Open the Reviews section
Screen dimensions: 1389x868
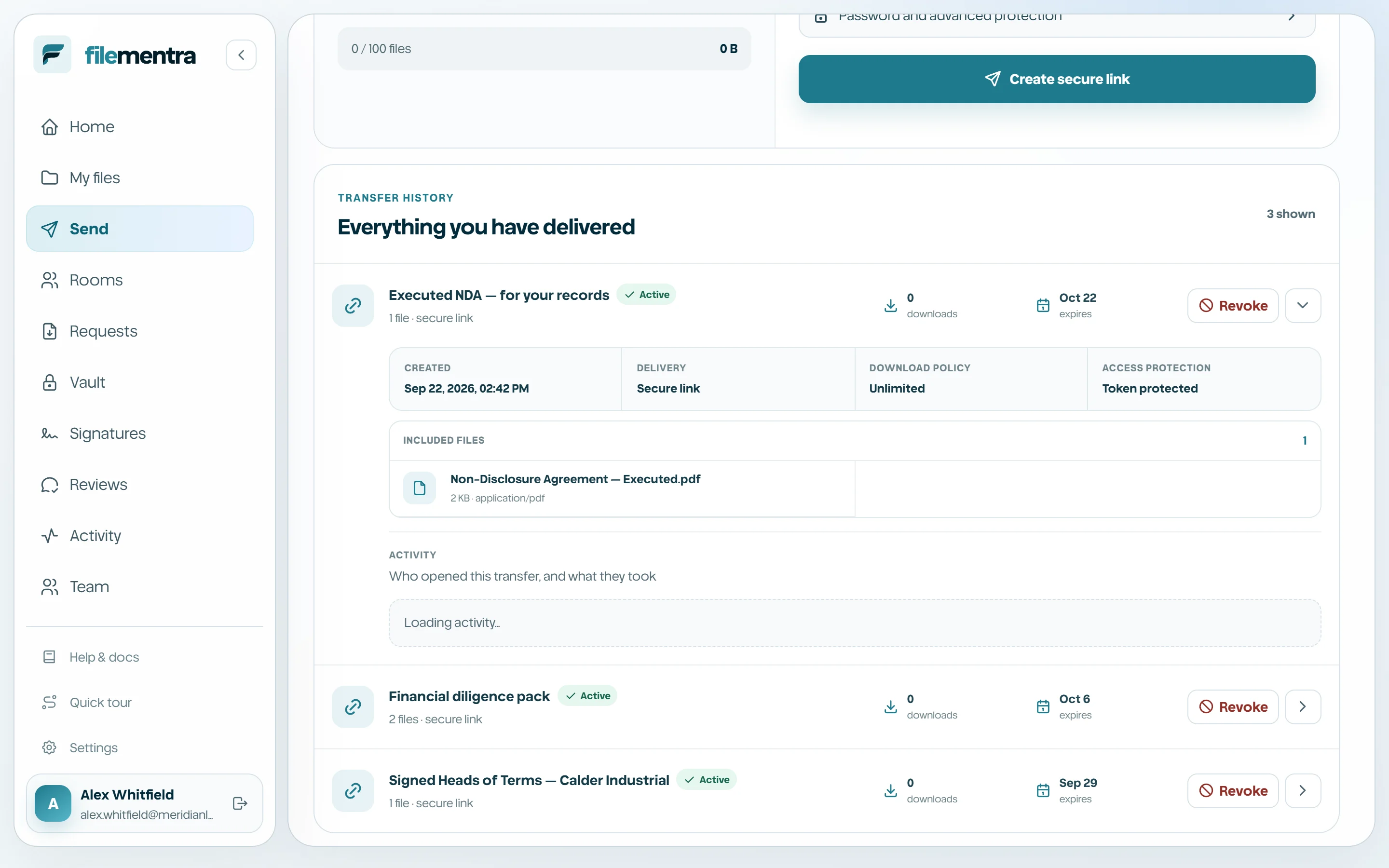[139, 485]
